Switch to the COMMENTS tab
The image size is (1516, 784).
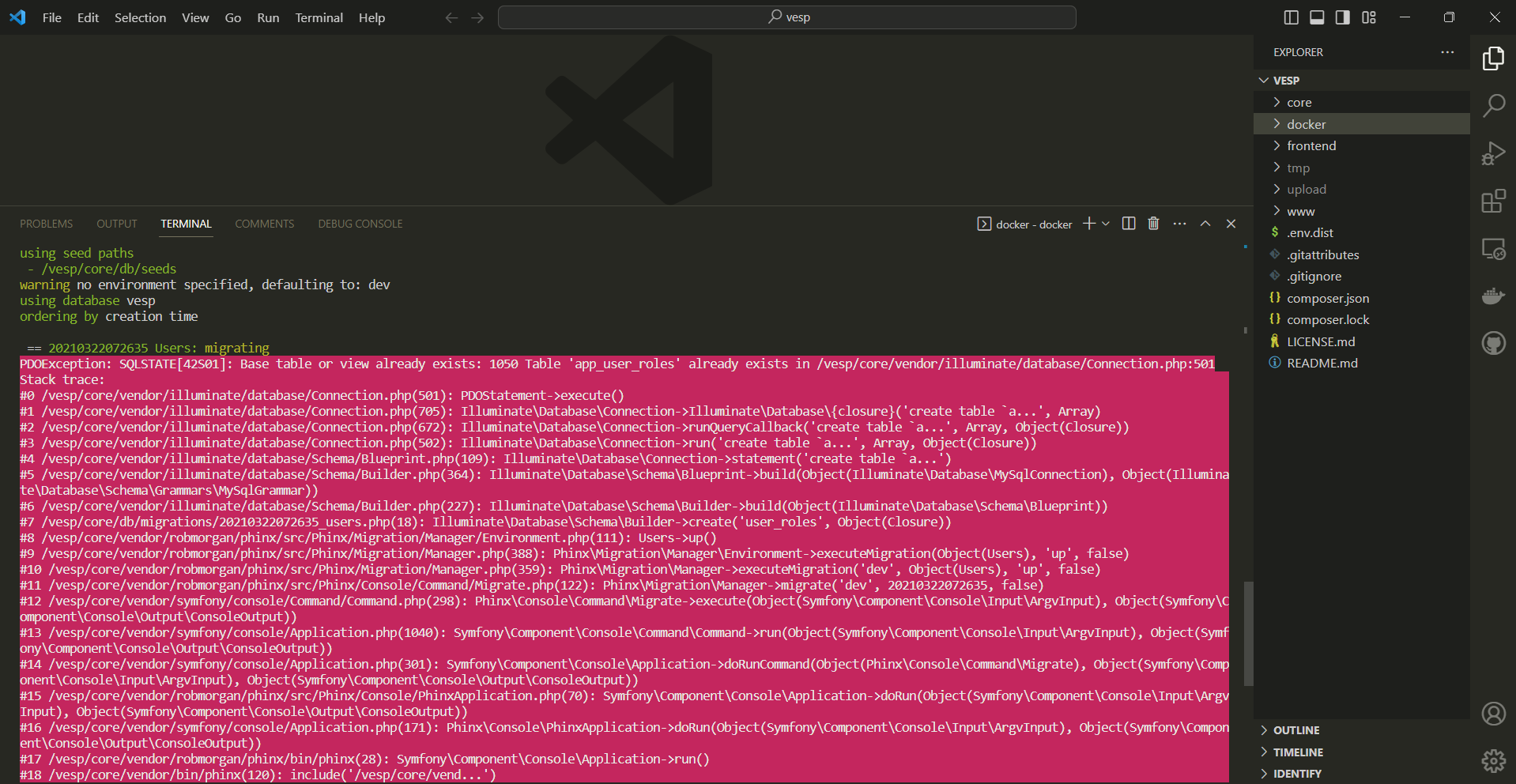point(264,224)
